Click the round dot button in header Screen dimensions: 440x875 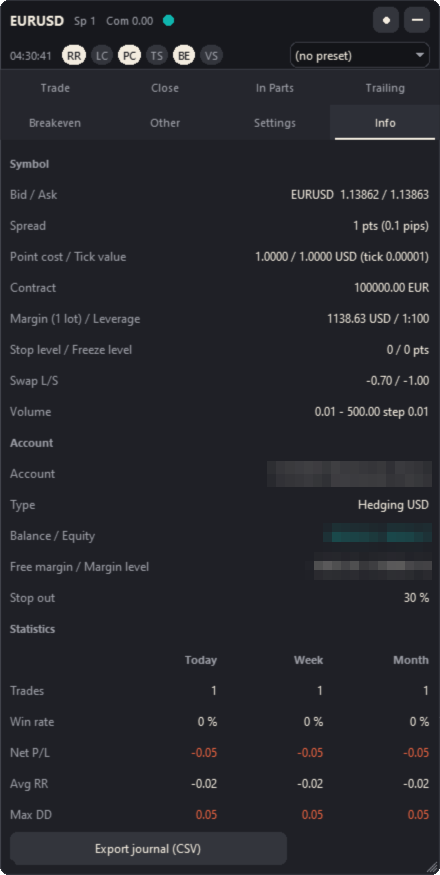click(386, 21)
